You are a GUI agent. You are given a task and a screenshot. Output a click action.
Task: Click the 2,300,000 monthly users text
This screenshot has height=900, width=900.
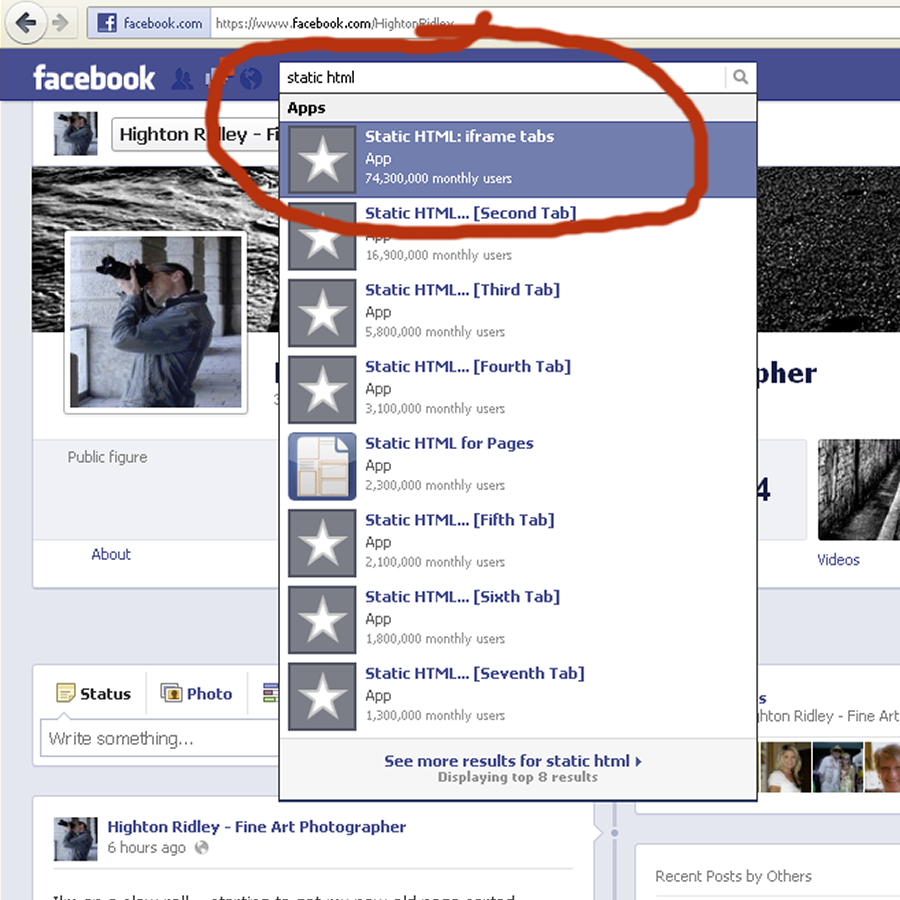tap(435, 486)
